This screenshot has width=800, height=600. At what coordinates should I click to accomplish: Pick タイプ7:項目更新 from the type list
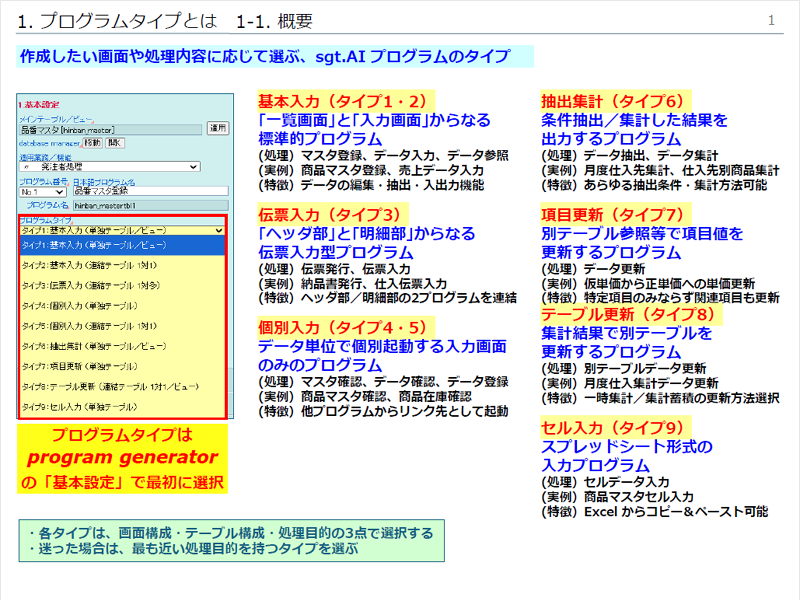click(x=122, y=366)
